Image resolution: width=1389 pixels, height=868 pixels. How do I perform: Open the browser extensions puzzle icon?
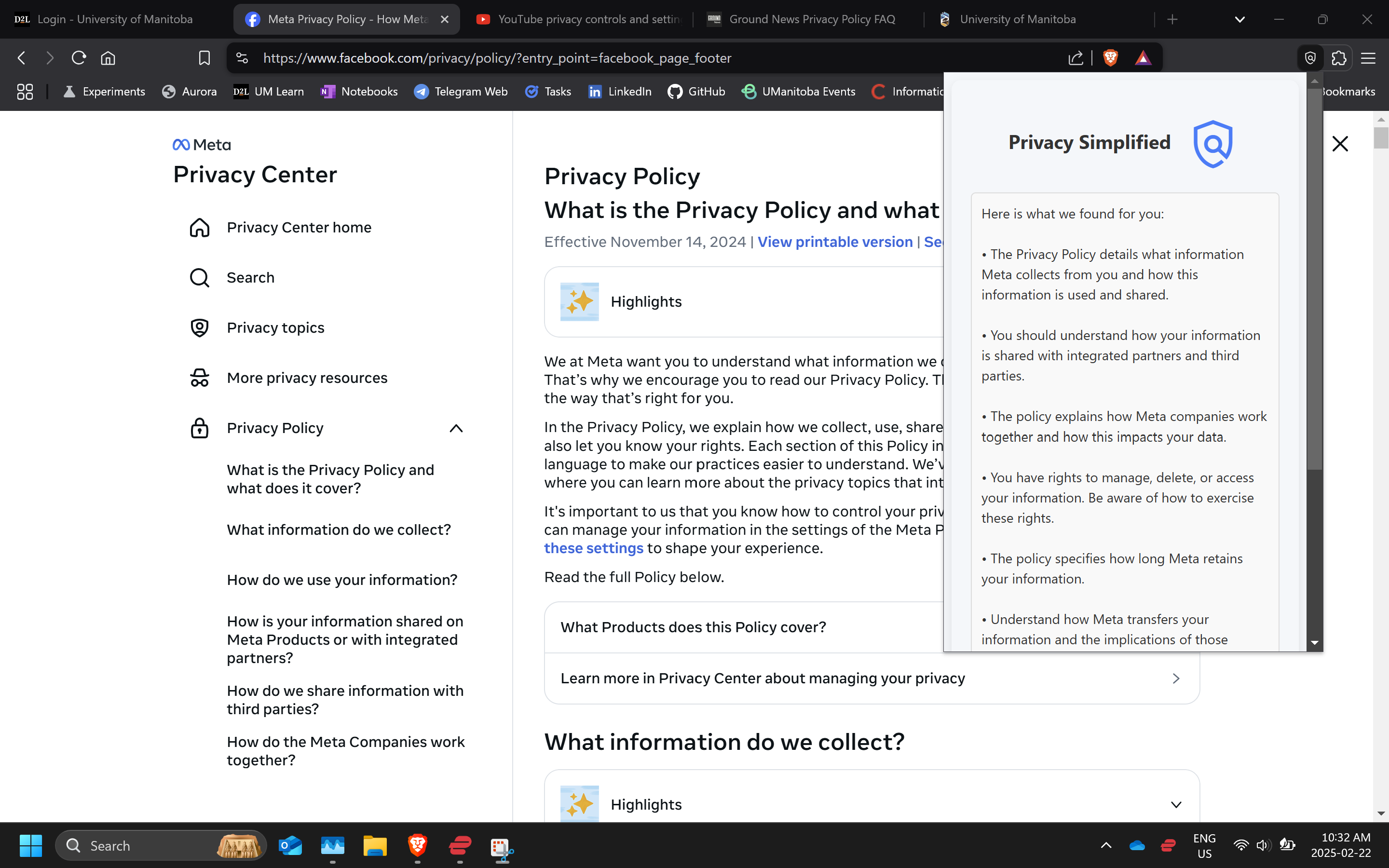click(1340, 57)
